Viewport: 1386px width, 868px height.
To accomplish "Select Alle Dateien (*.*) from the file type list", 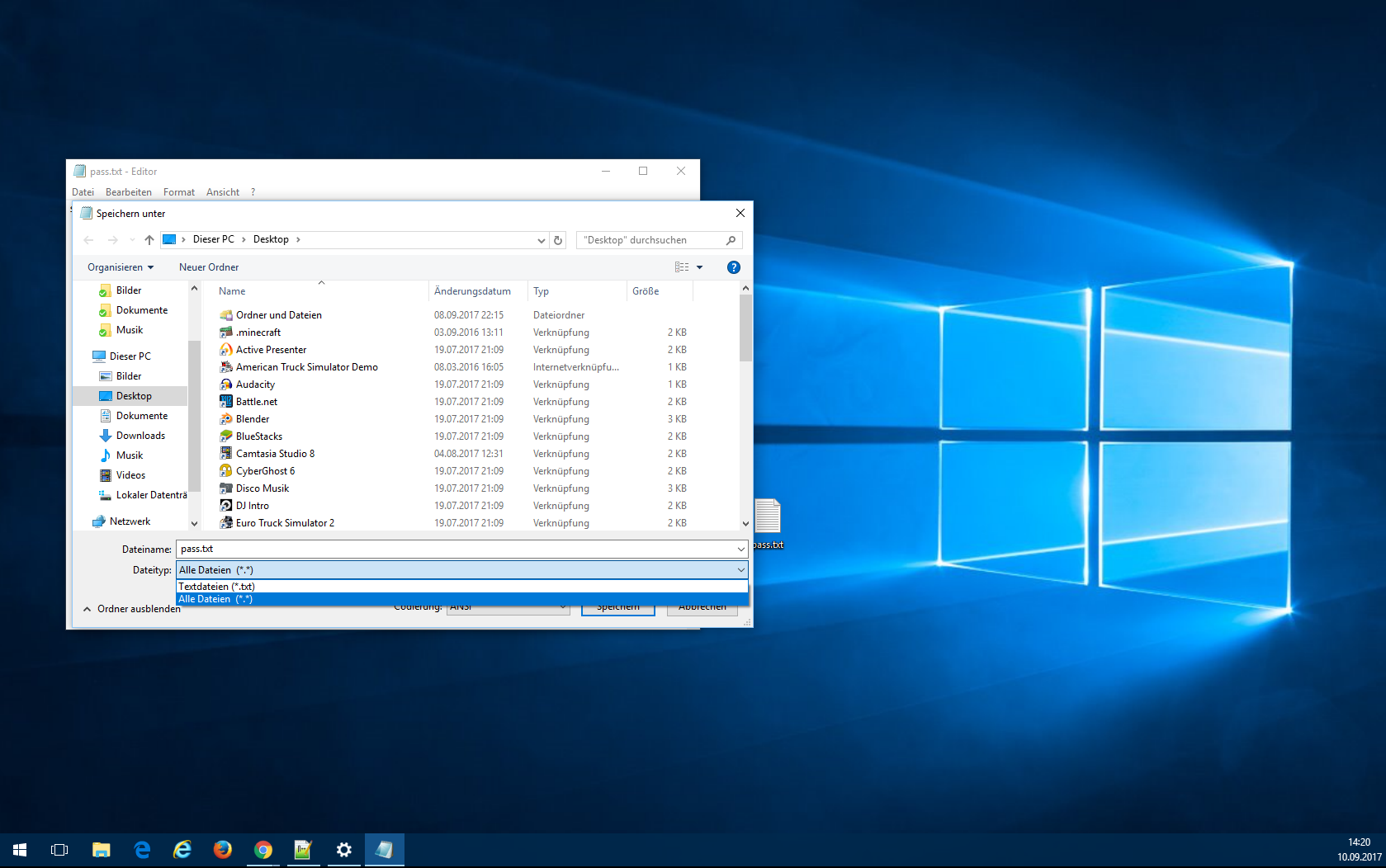I will (x=462, y=599).
